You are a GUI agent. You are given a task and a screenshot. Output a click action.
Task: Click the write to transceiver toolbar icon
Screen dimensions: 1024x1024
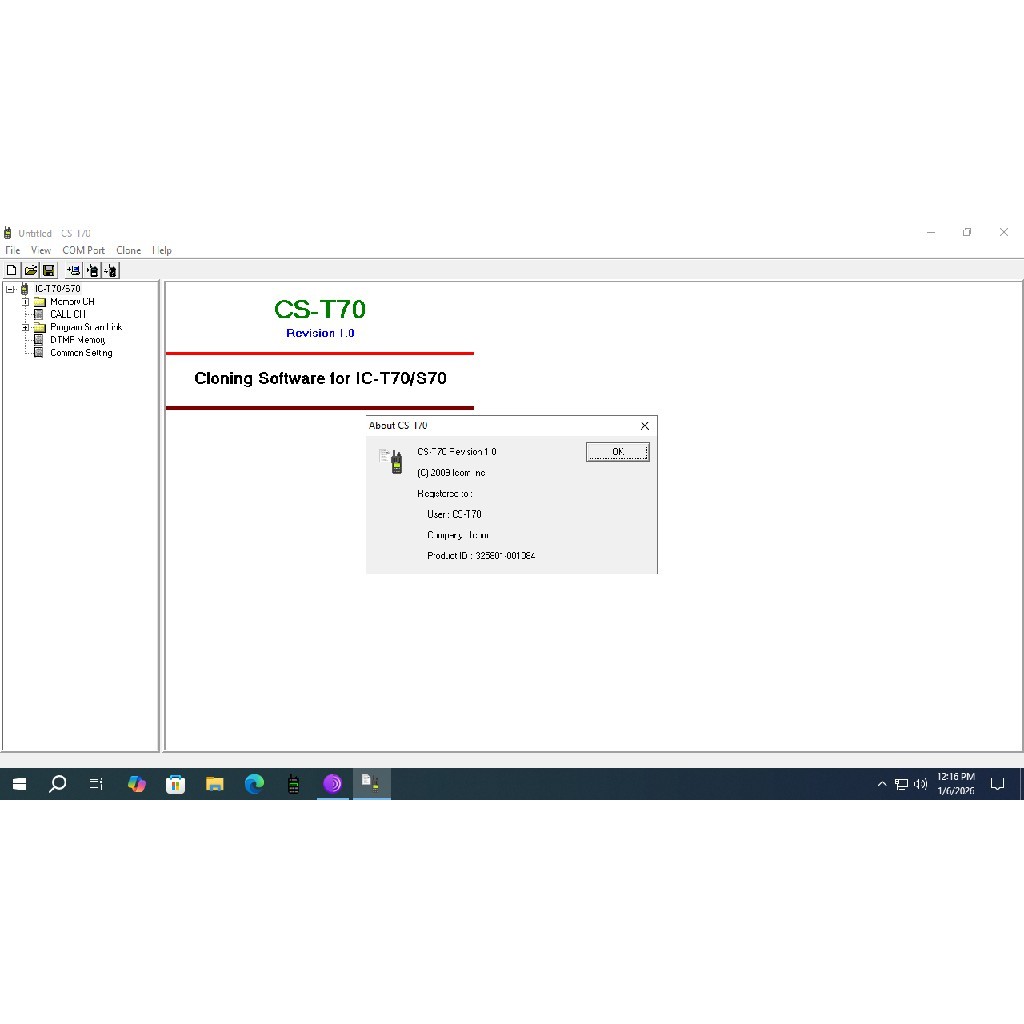[111, 270]
